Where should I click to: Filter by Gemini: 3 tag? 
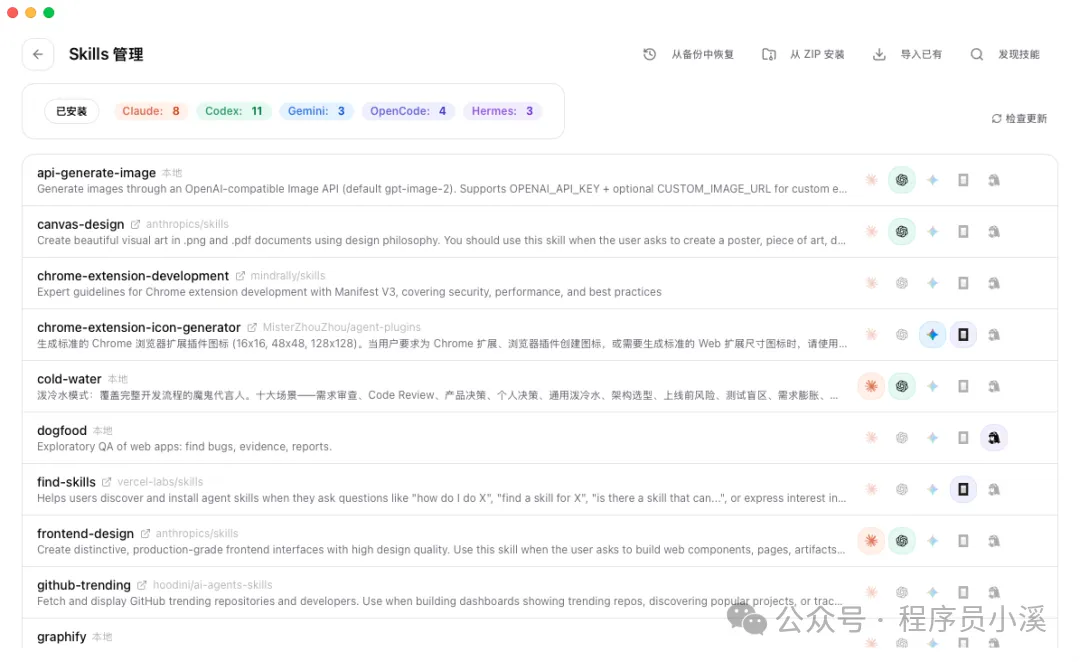click(316, 112)
